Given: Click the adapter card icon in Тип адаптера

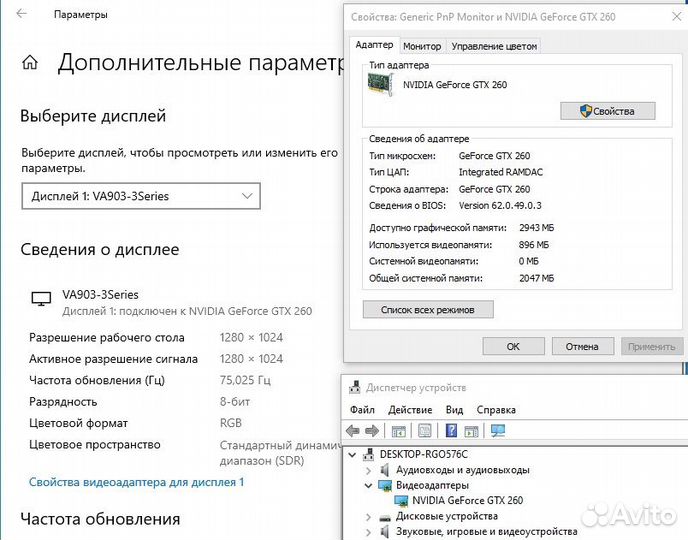Looking at the screenshot, I should pos(380,83).
